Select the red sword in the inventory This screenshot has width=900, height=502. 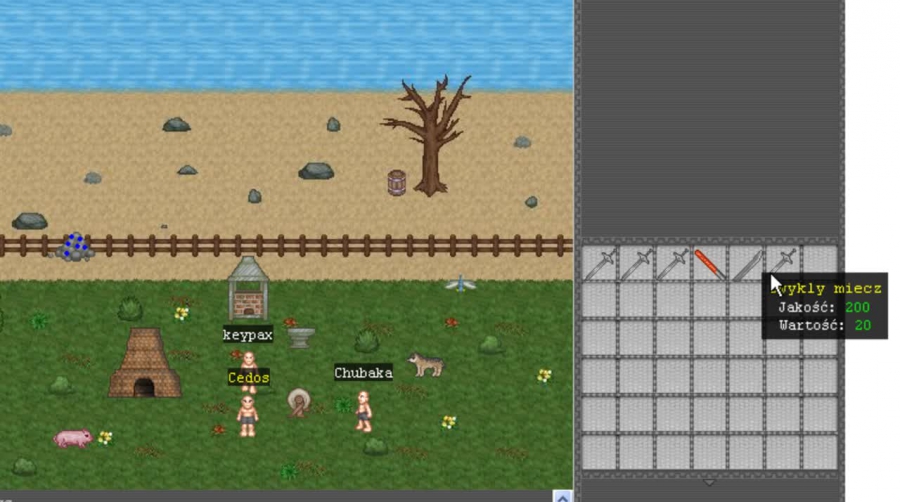[x=709, y=264]
